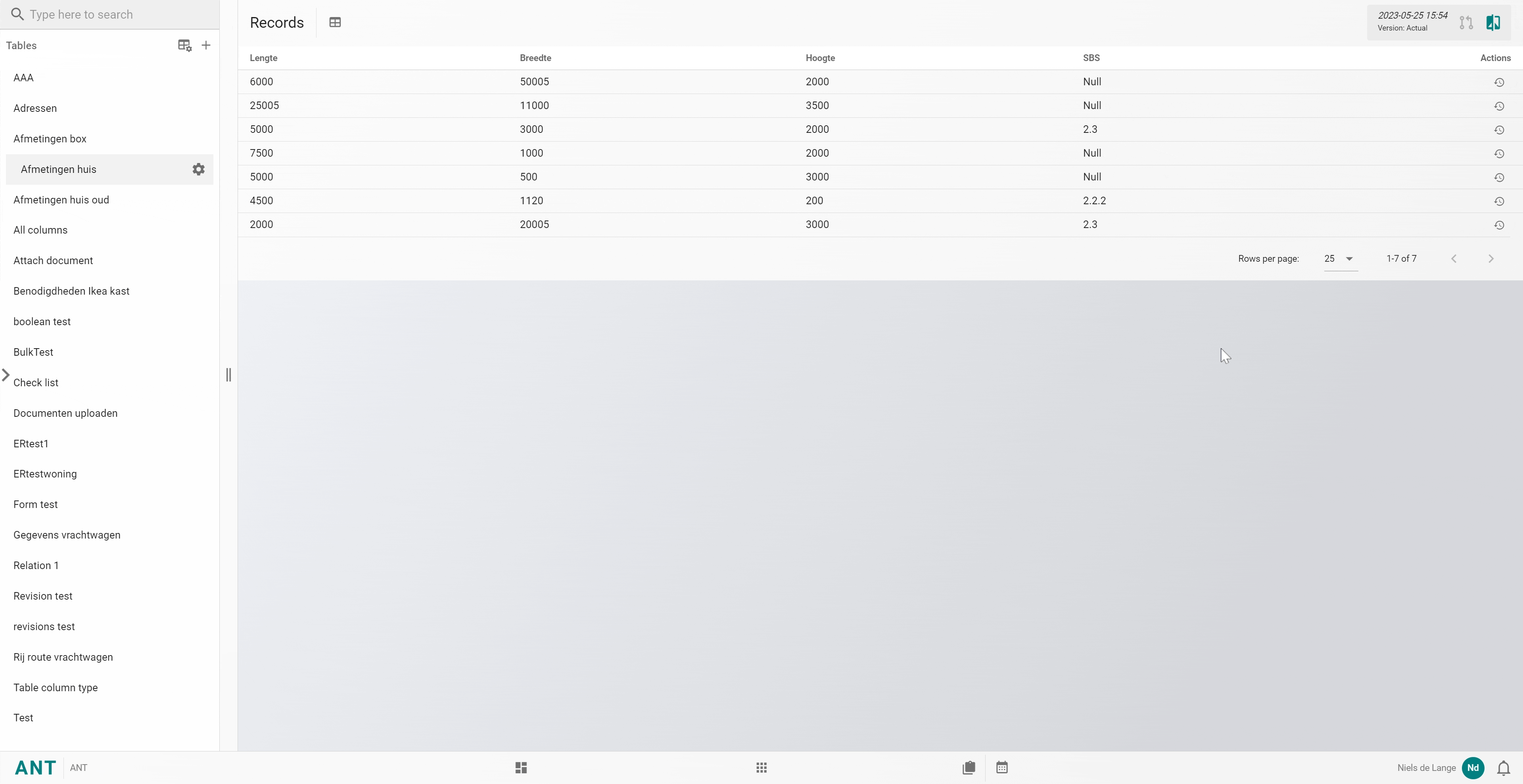Click the search magnifier icon

[17, 14]
